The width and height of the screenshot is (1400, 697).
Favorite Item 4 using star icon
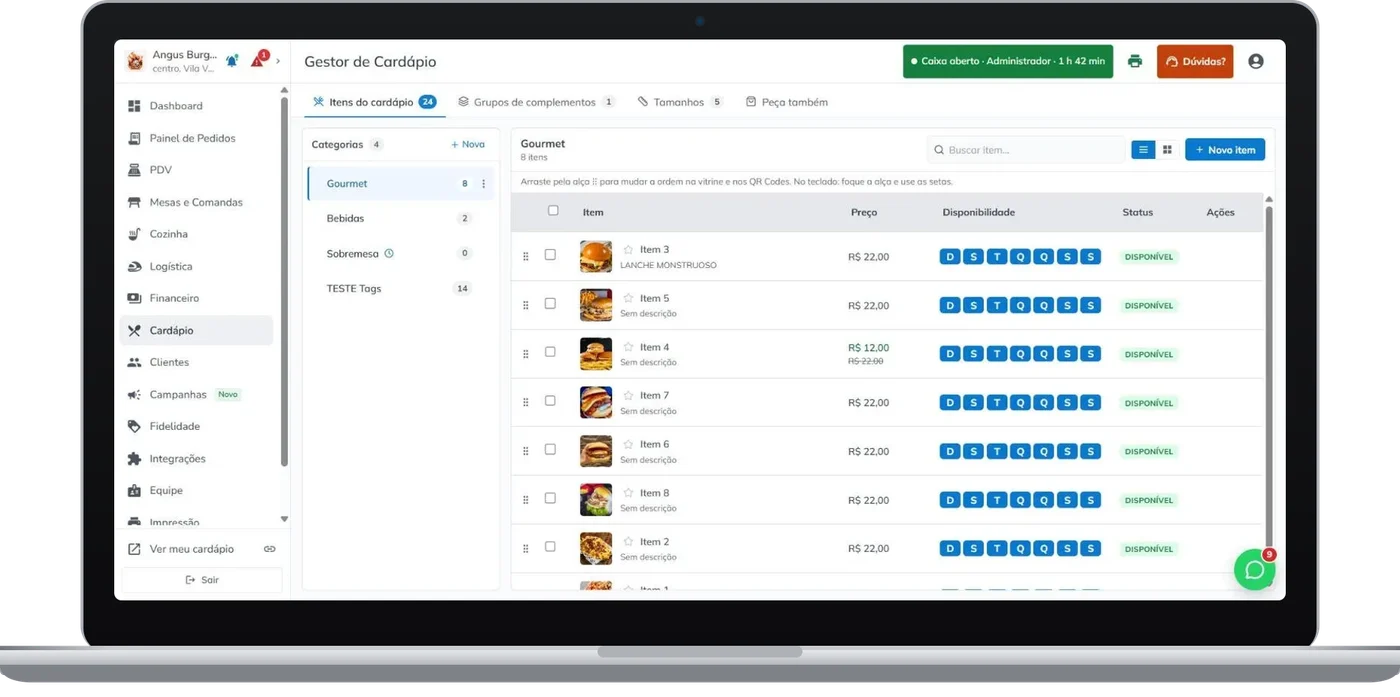[x=628, y=347]
